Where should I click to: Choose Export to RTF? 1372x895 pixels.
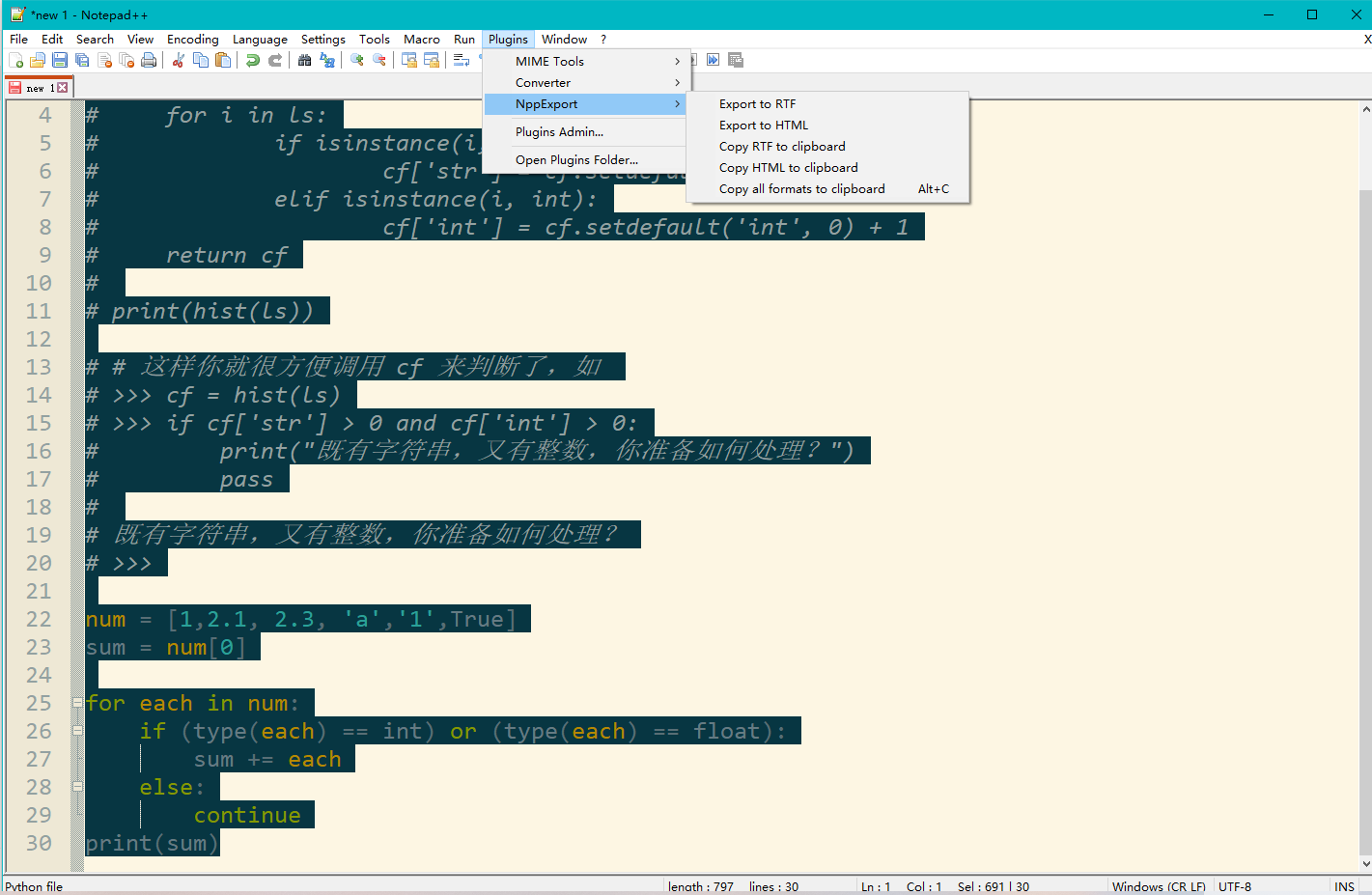pos(827,103)
